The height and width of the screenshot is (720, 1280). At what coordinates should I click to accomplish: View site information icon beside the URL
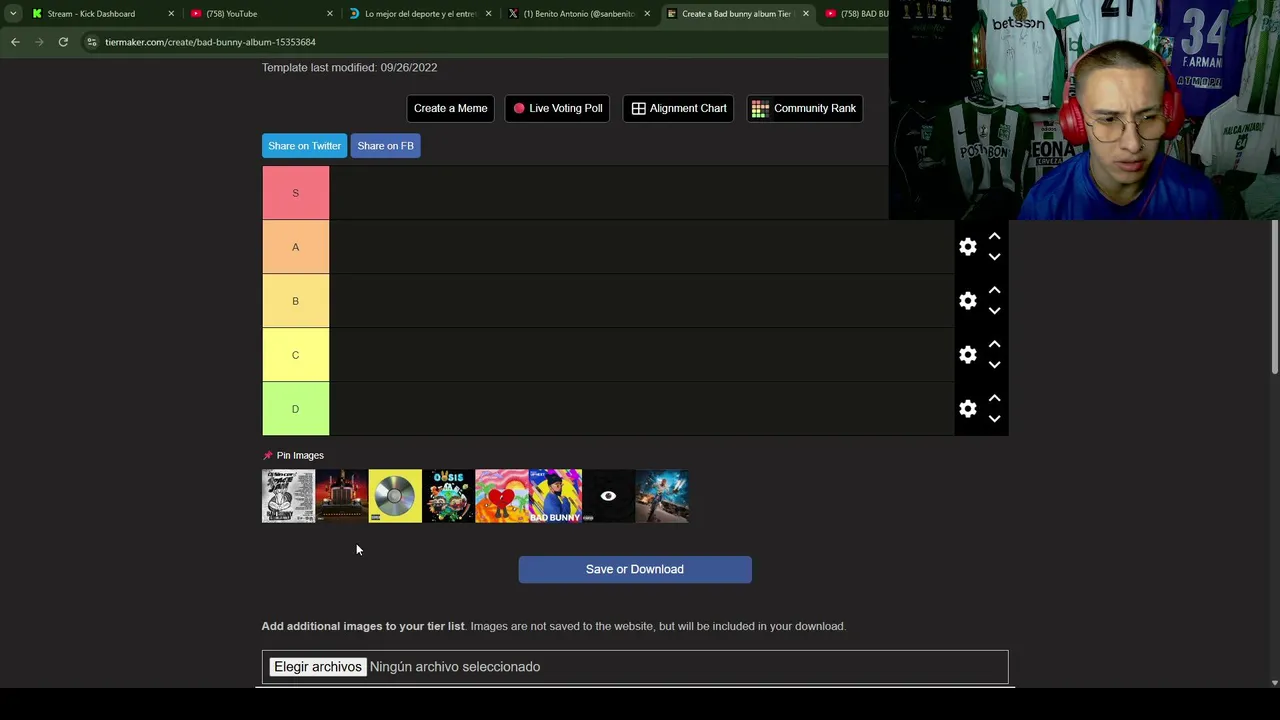point(92,42)
